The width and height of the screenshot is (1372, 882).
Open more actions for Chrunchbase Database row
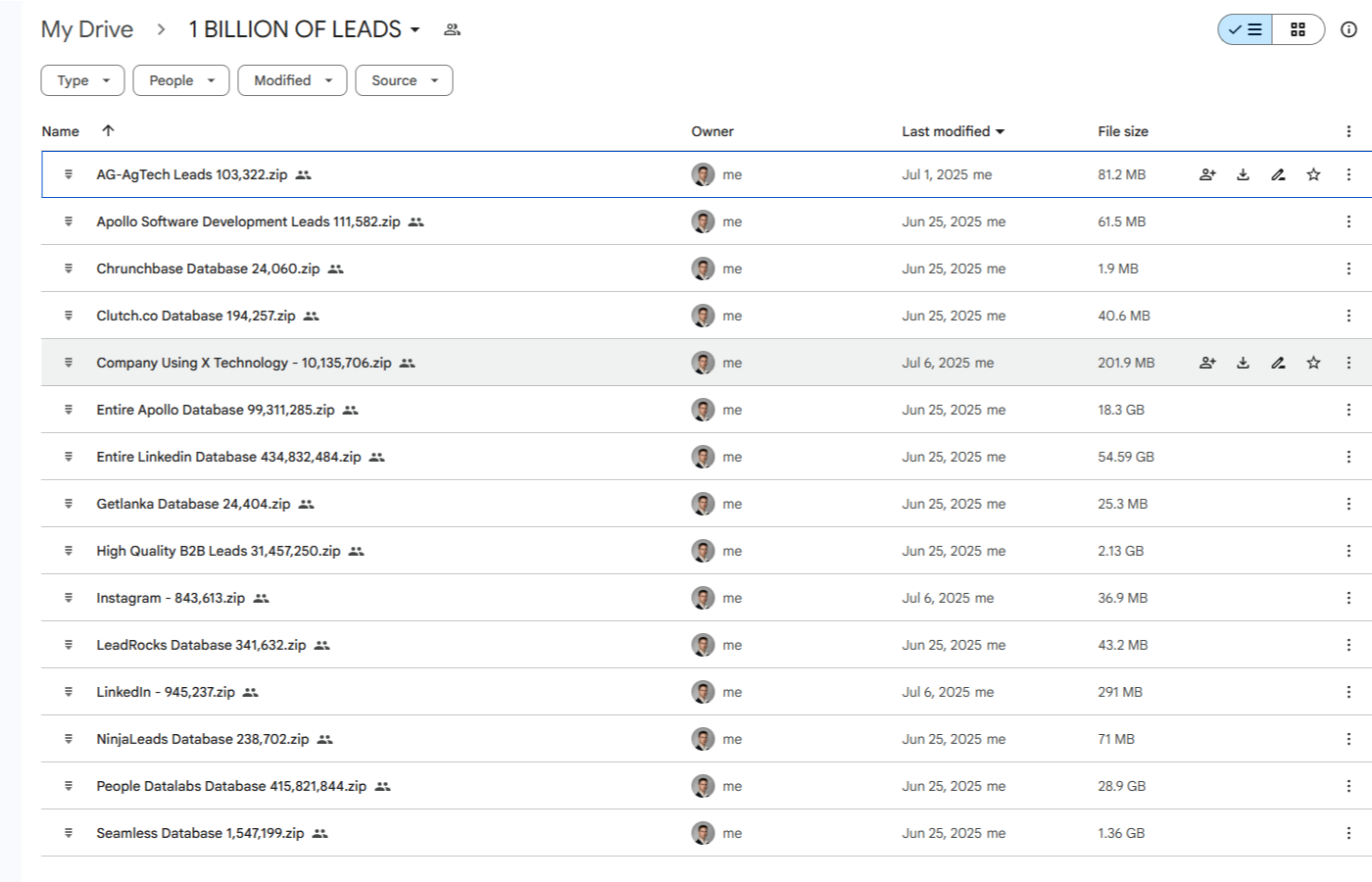click(1348, 269)
